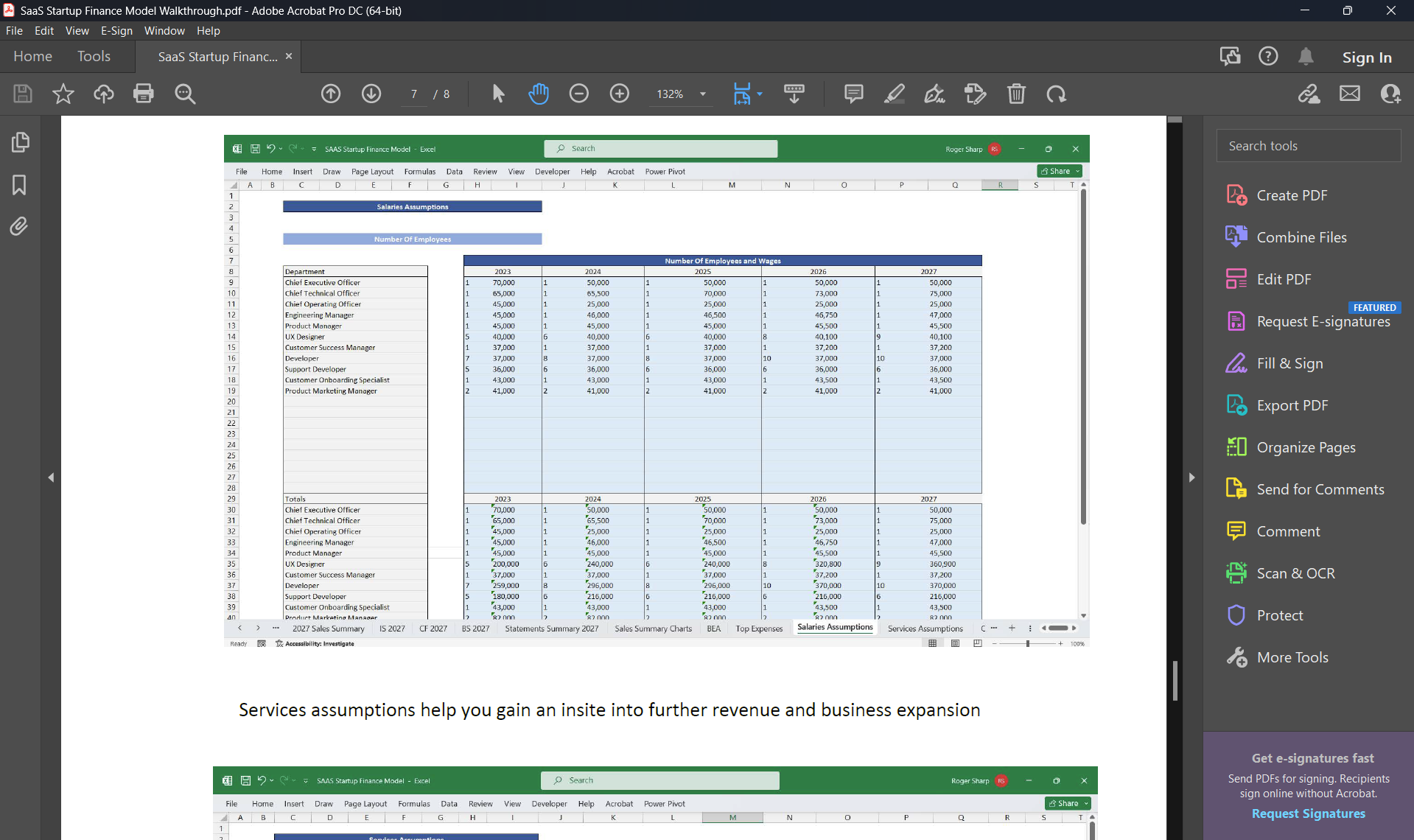
Task: Send file by email envelope icon
Action: pyautogui.click(x=1350, y=94)
